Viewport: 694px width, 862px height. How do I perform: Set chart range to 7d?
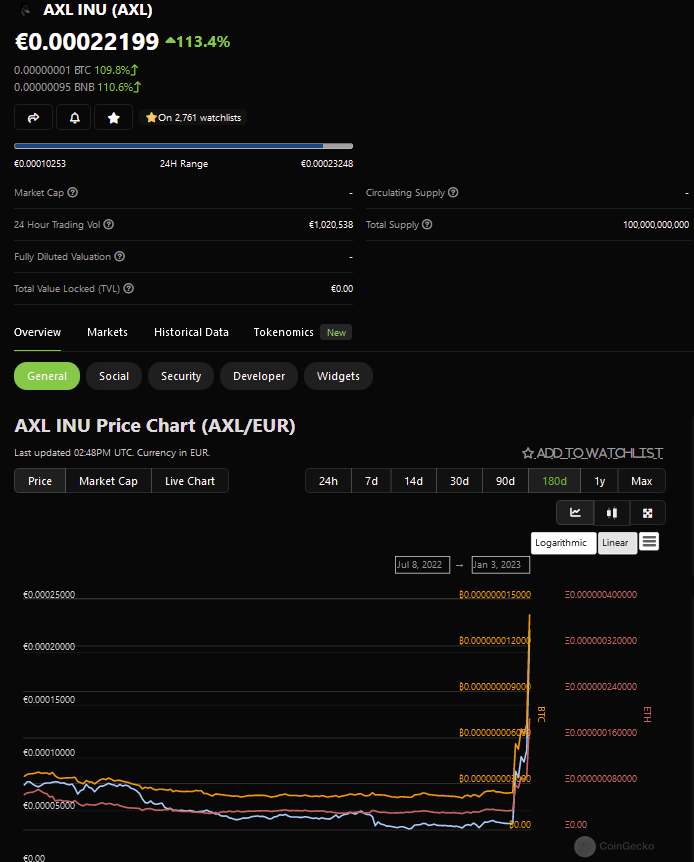[371, 481]
